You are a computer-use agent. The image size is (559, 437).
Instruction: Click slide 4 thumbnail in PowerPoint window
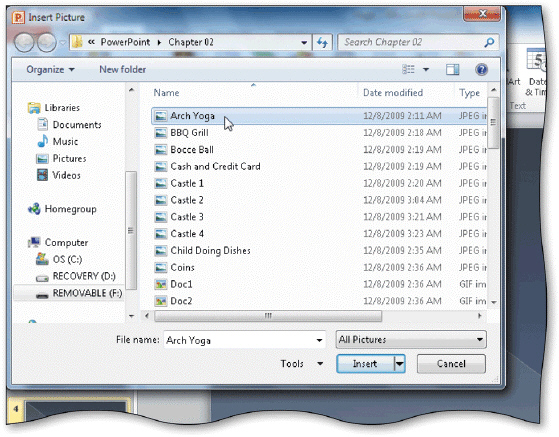pyautogui.click(x=76, y=410)
